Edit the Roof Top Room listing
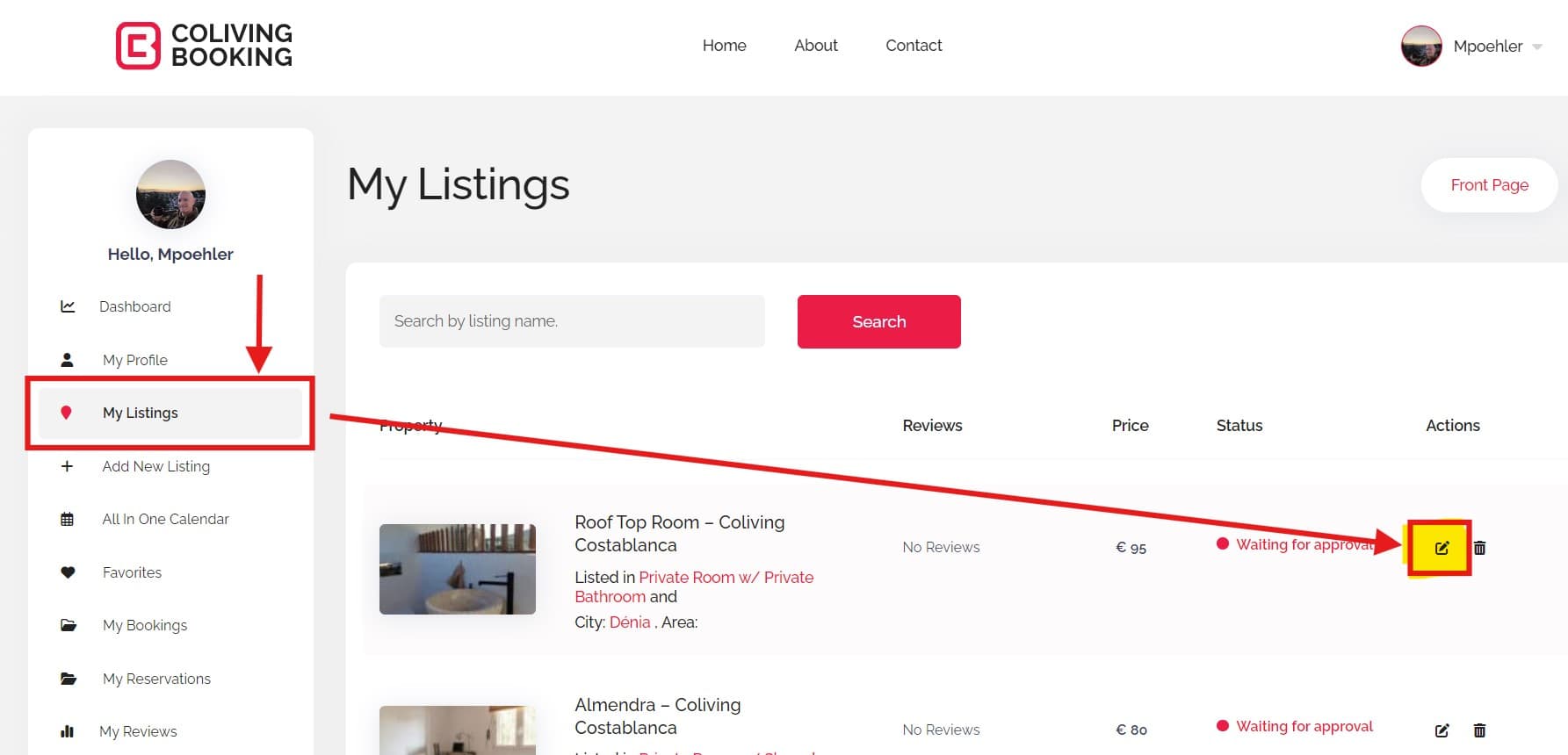Image resolution: width=1568 pixels, height=755 pixels. pos(1441,548)
